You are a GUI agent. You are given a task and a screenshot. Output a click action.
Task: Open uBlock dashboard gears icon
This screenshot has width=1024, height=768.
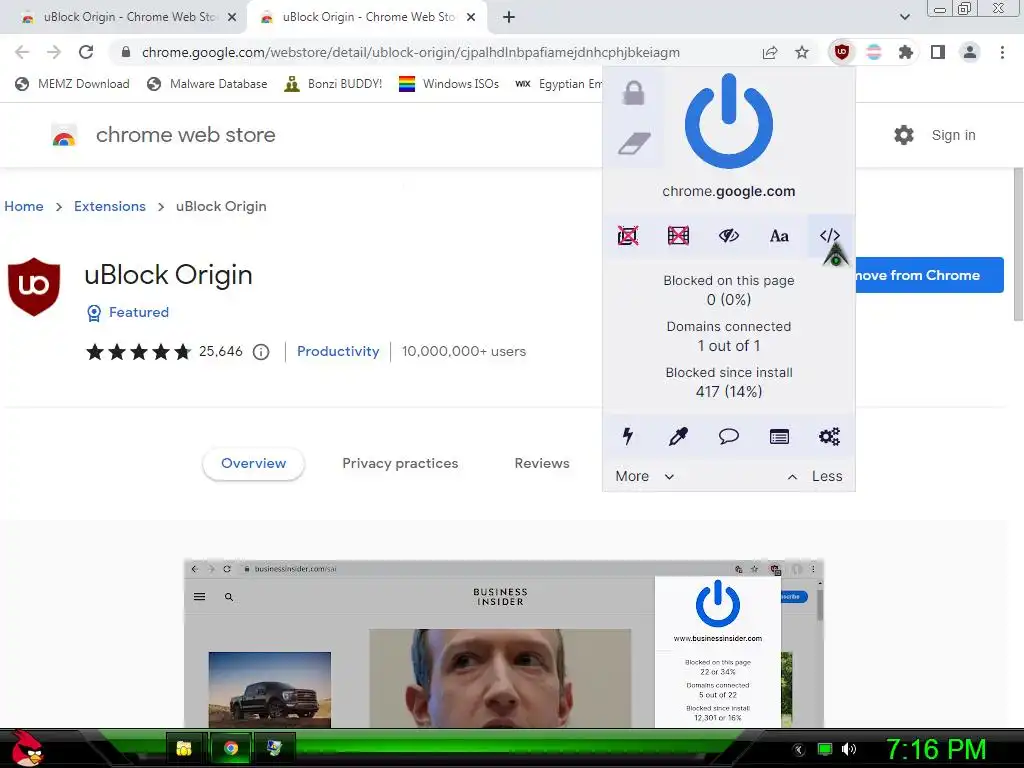coord(829,436)
